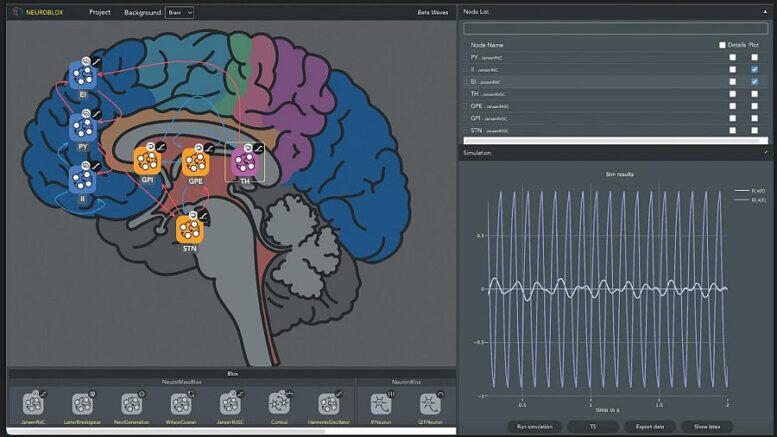This screenshot has height=437, width=777.
Task: Select the STN node on the brain canvas
Action: 187,228
